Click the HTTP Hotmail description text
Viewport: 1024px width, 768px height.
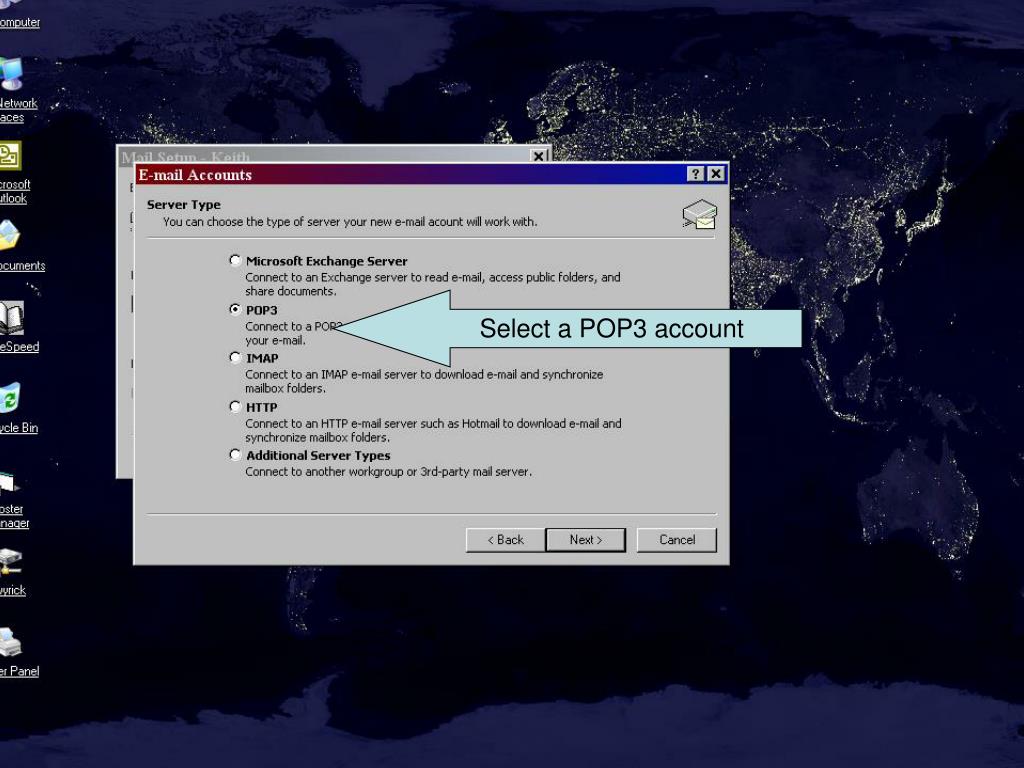tap(433, 430)
